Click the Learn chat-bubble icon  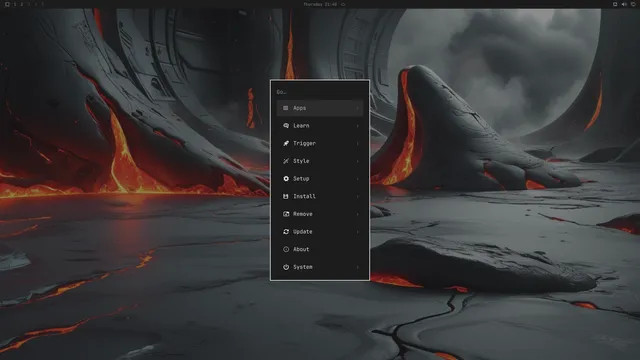point(286,126)
